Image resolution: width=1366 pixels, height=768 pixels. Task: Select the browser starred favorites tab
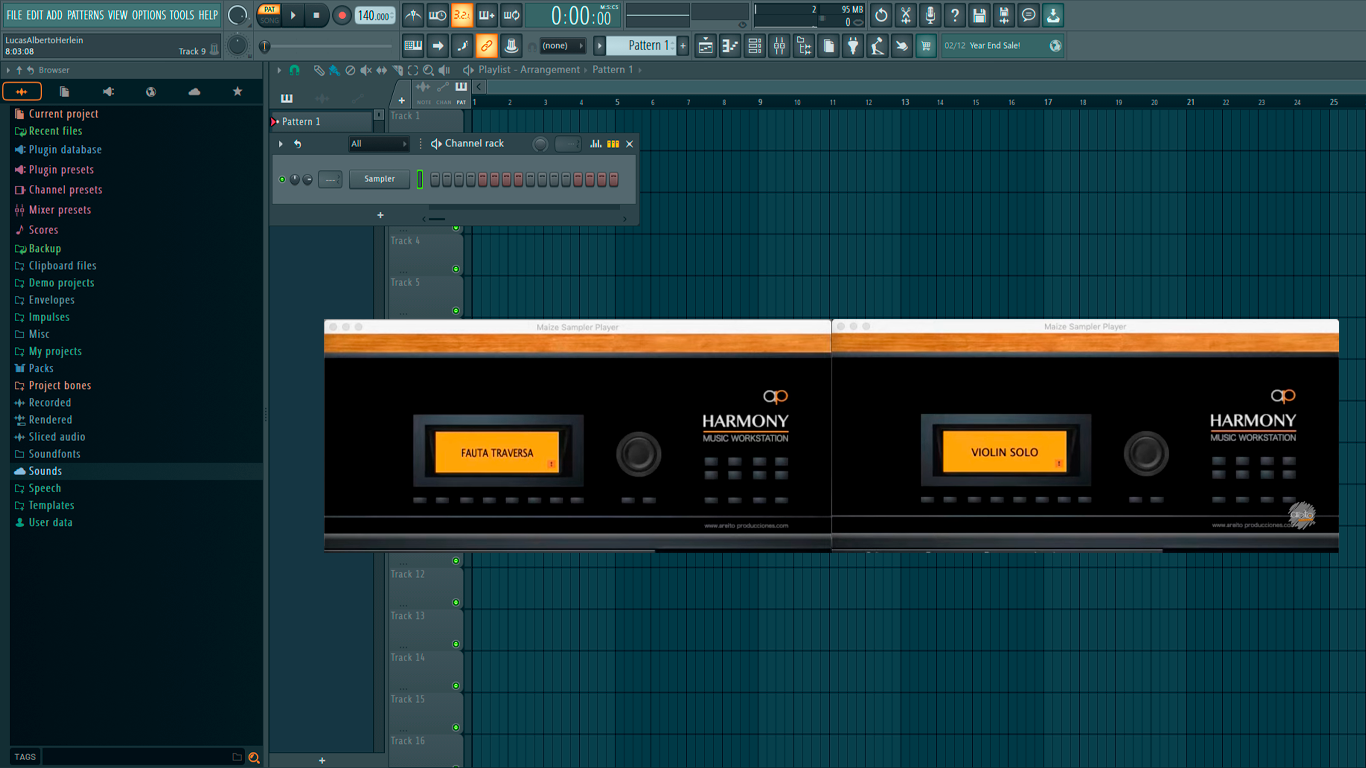tap(237, 91)
